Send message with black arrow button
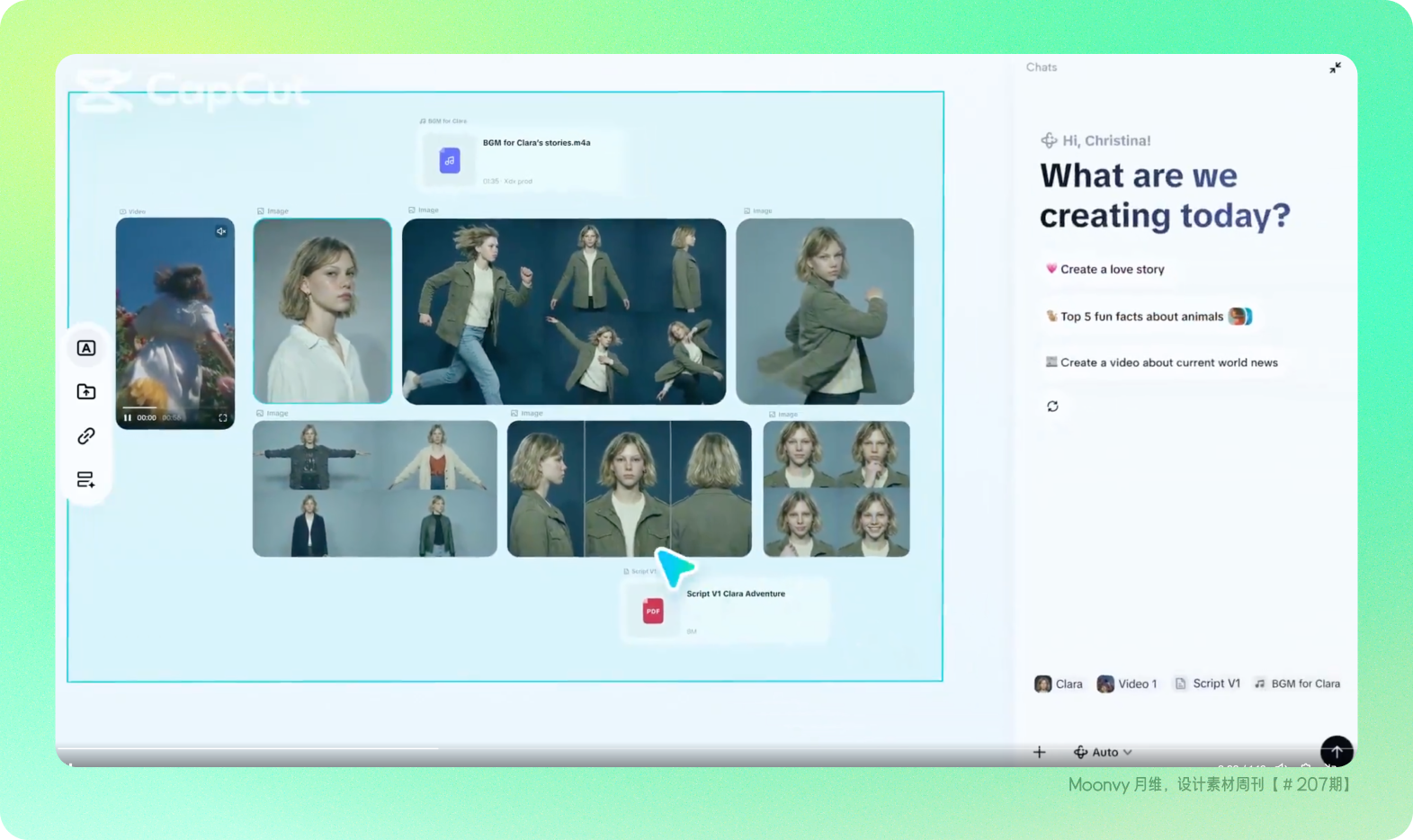This screenshot has height=840, width=1413. tap(1337, 751)
